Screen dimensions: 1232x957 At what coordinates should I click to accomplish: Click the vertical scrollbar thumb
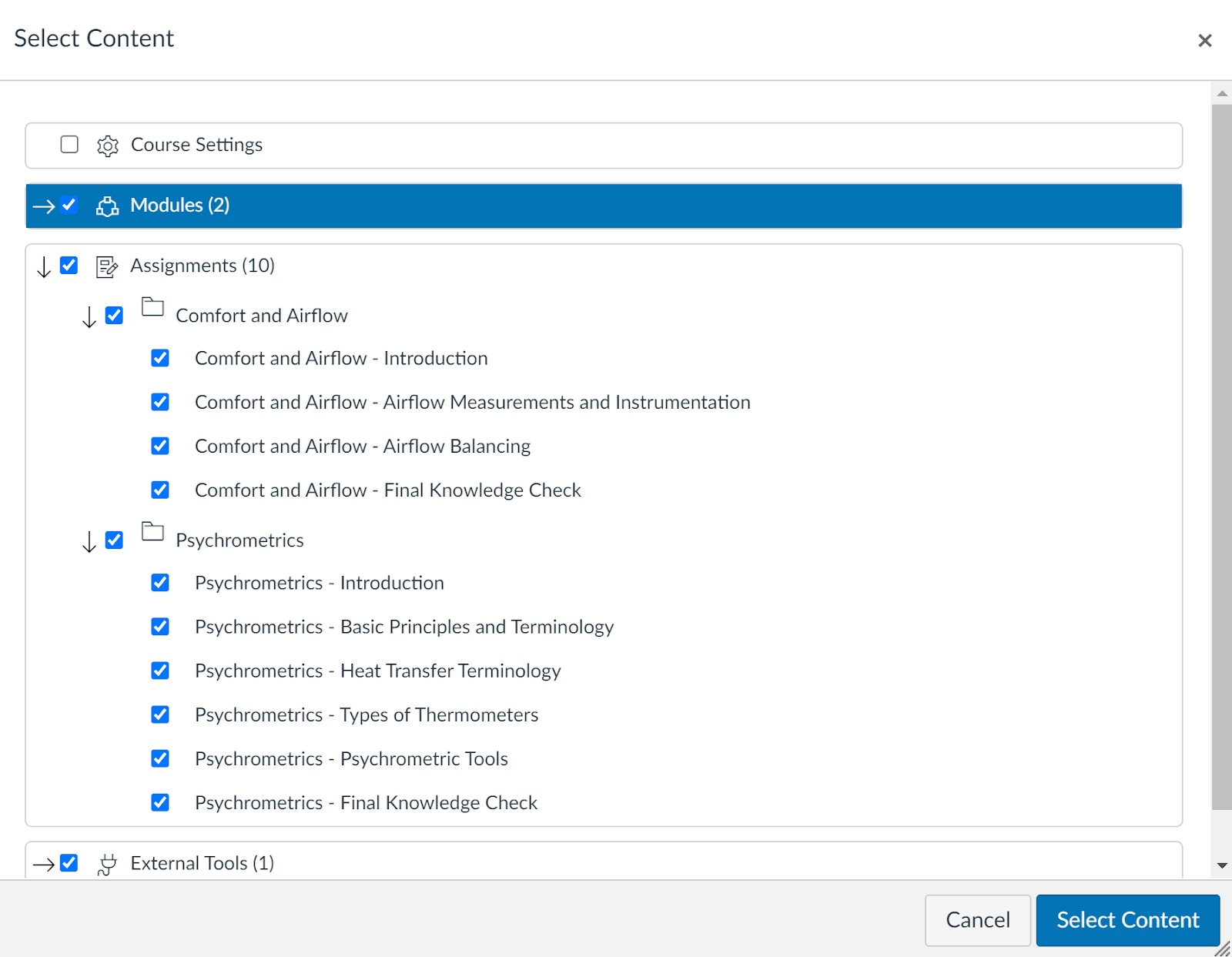(x=1222, y=457)
